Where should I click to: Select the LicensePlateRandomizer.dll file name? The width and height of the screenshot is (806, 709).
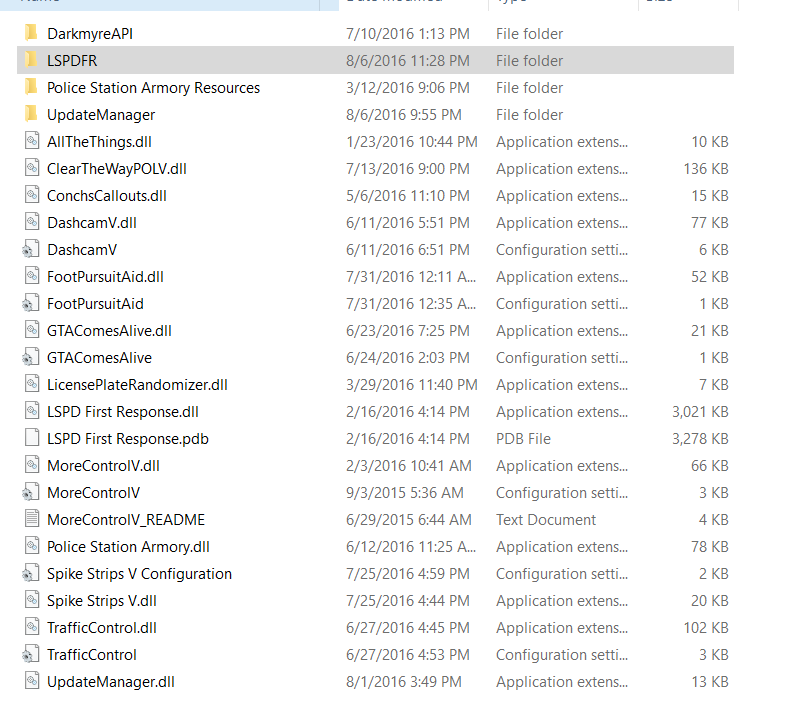(137, 385)
